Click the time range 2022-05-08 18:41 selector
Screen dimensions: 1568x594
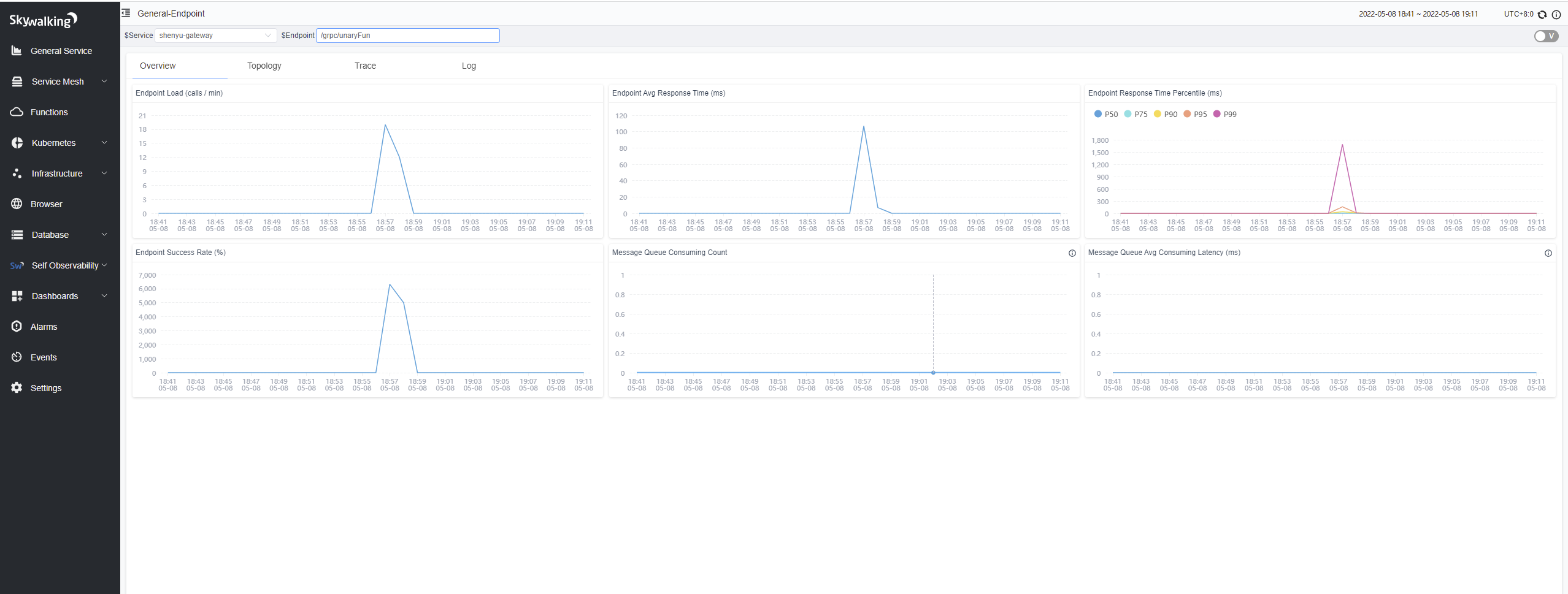(x=1418, y=14)
